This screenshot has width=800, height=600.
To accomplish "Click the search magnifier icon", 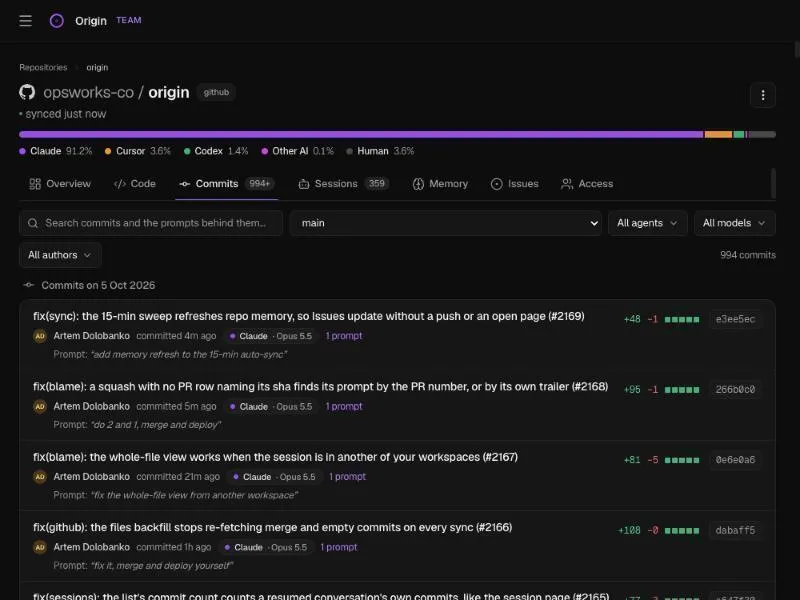I will 33,223.
